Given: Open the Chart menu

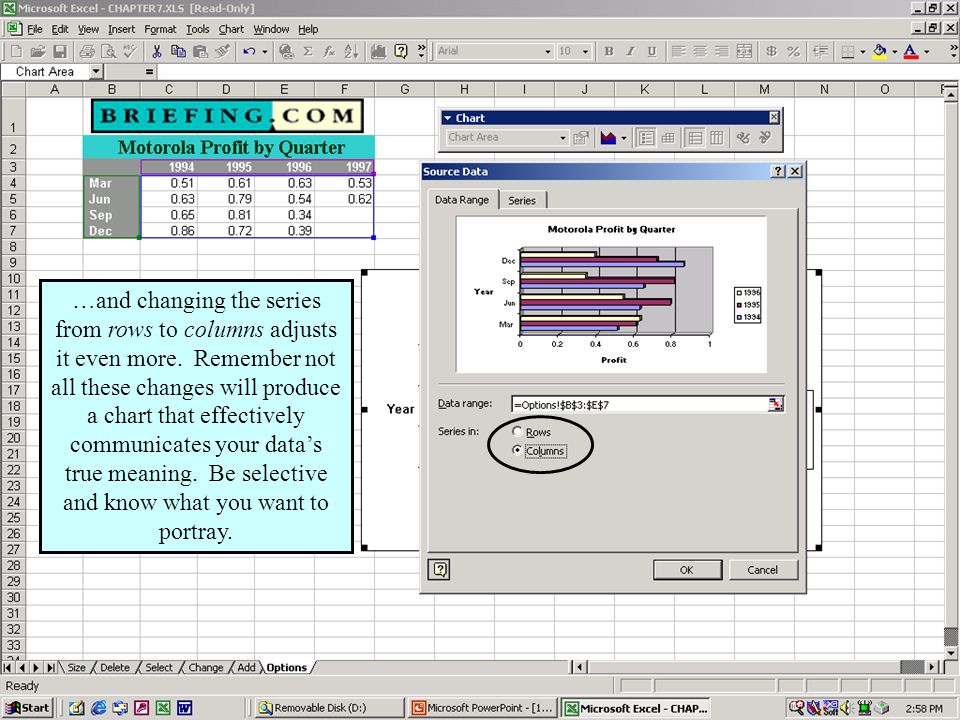Looking at the screenshot, I should click(231, 29).
